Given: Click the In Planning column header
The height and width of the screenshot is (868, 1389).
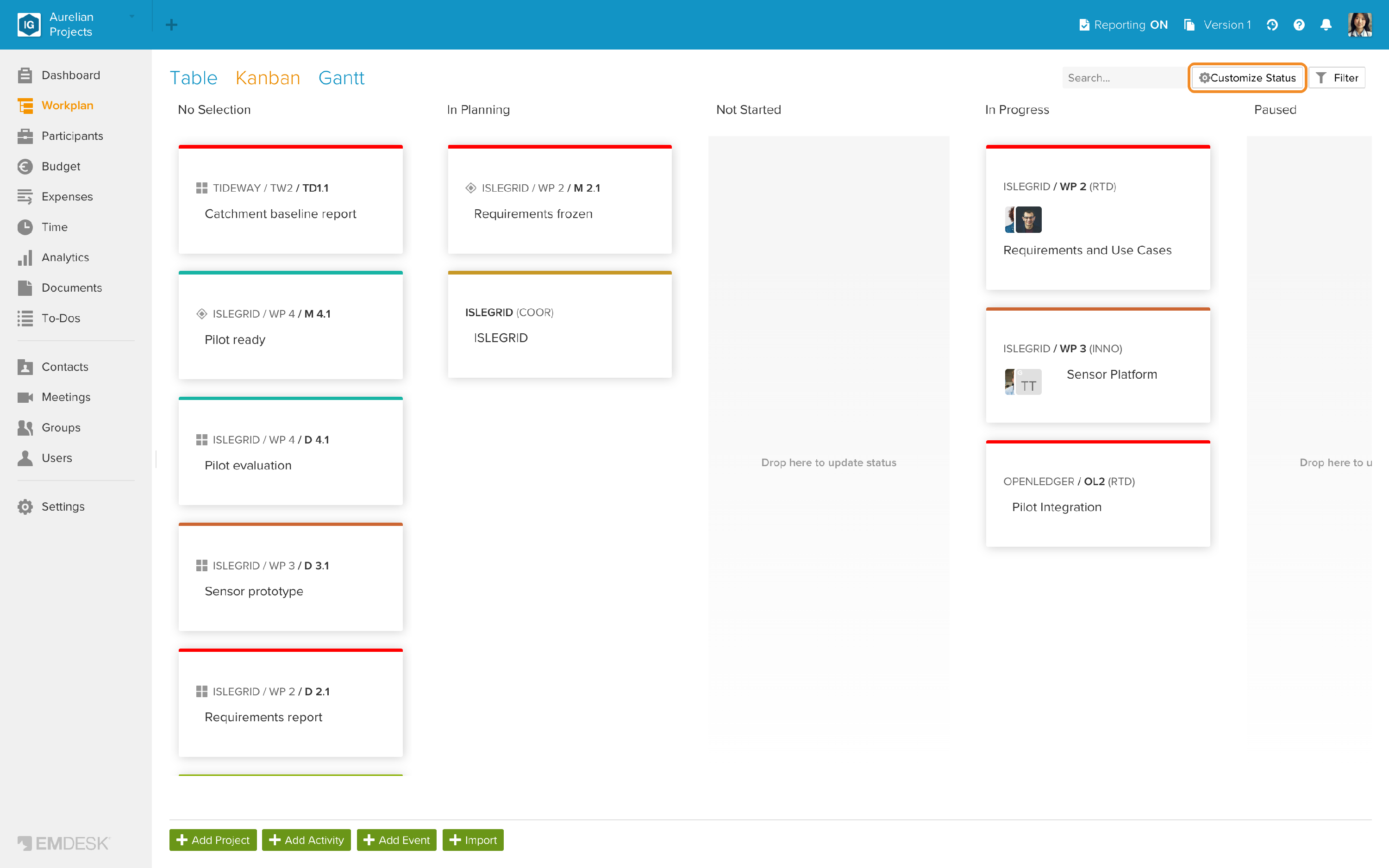Looking at the screenshot, I should tap(478, 110).
